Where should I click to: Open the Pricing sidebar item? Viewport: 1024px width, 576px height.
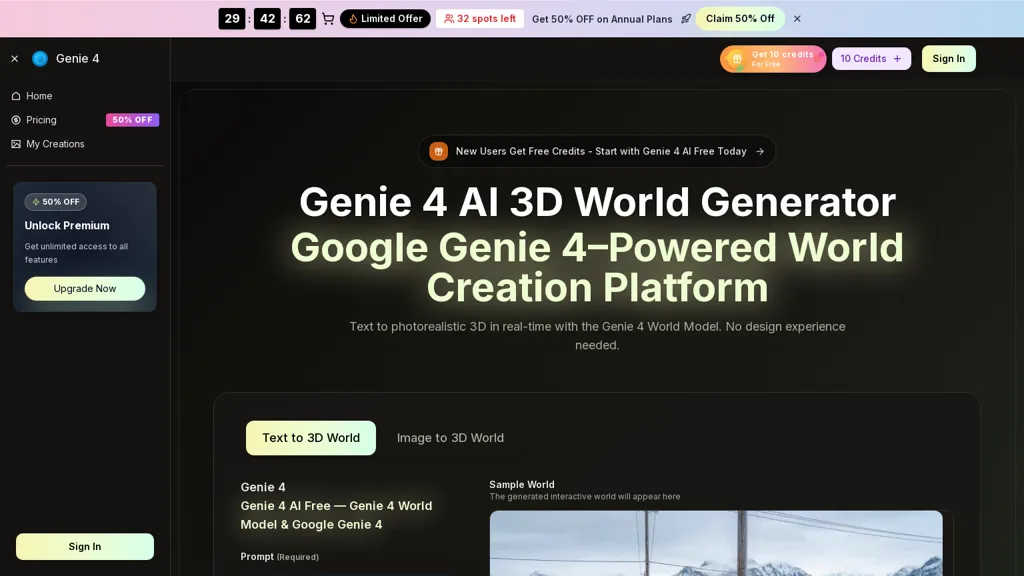pos(85,120)
